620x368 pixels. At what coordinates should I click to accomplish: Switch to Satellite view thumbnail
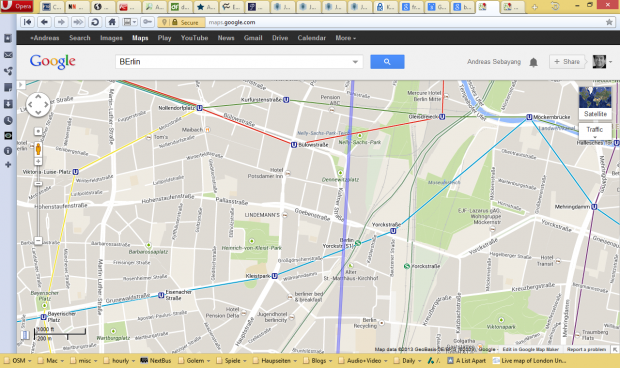pyautogui.click(x=595, y=103)
